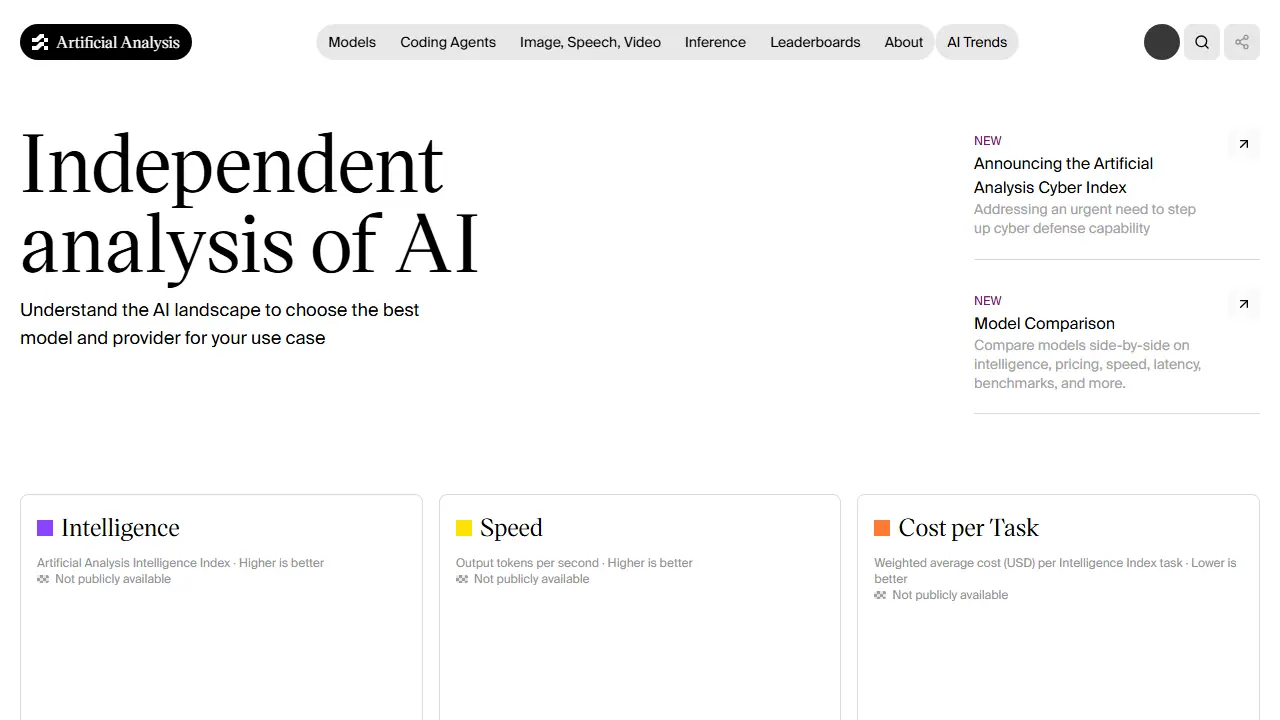Click the 'Independent analysis of AI' headline
Screen dimensions: 1280x720
pos(250,203)
